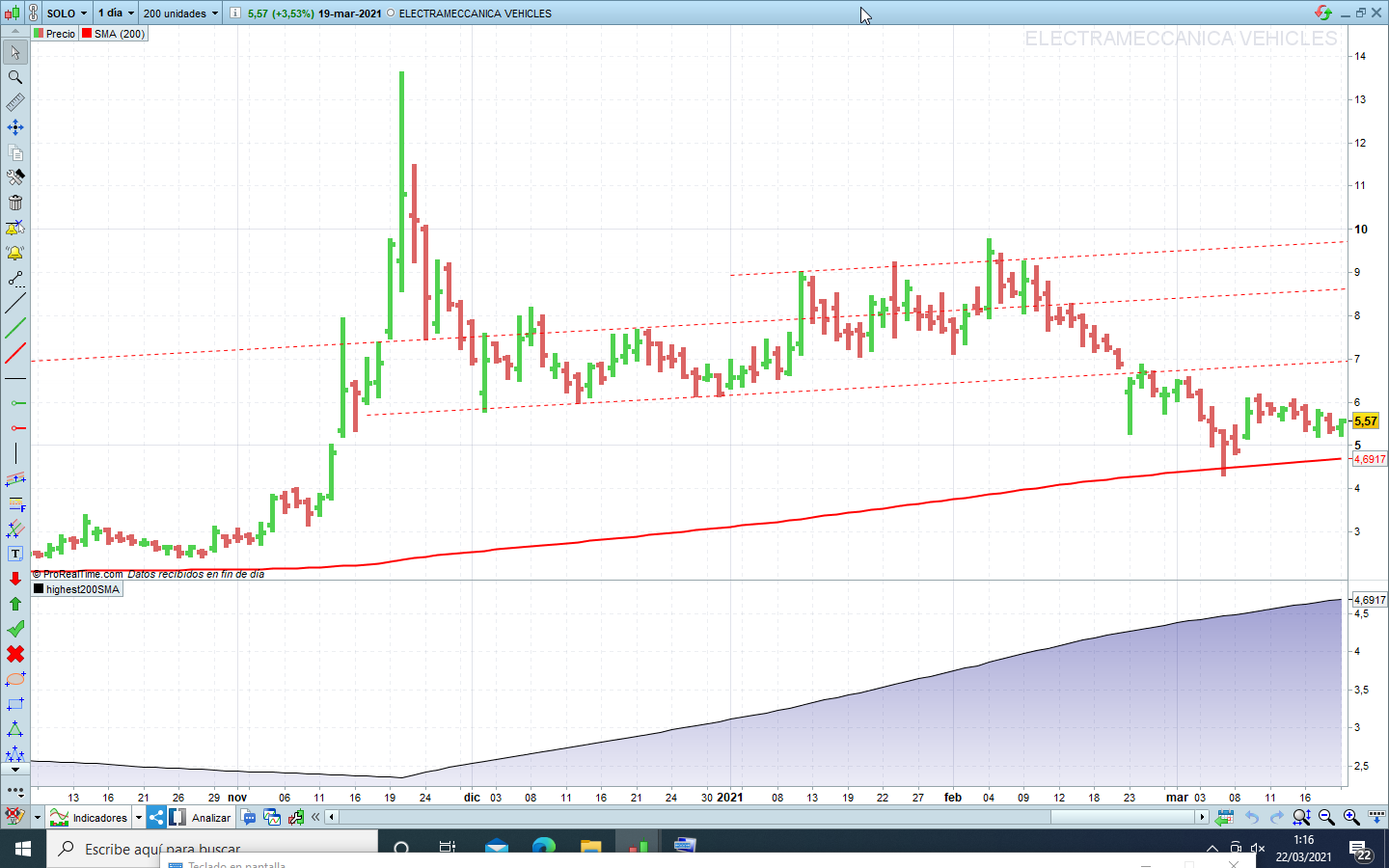Screen dimensions: 1389x868
Task: Expand the Indicadores dropdown arrow
Action: pyautogui.click(x=138, y=818)
